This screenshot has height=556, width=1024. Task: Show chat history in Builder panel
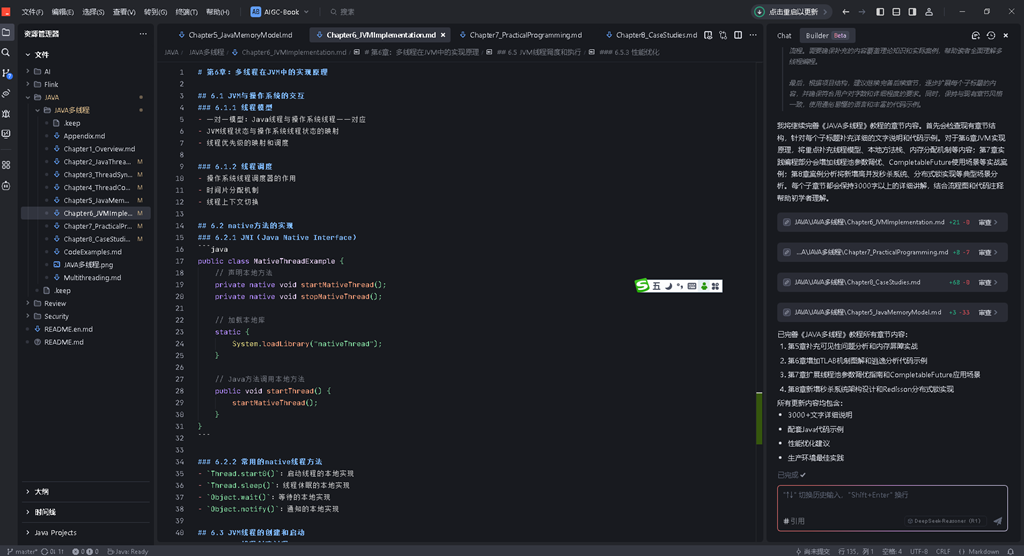point(991,35)
